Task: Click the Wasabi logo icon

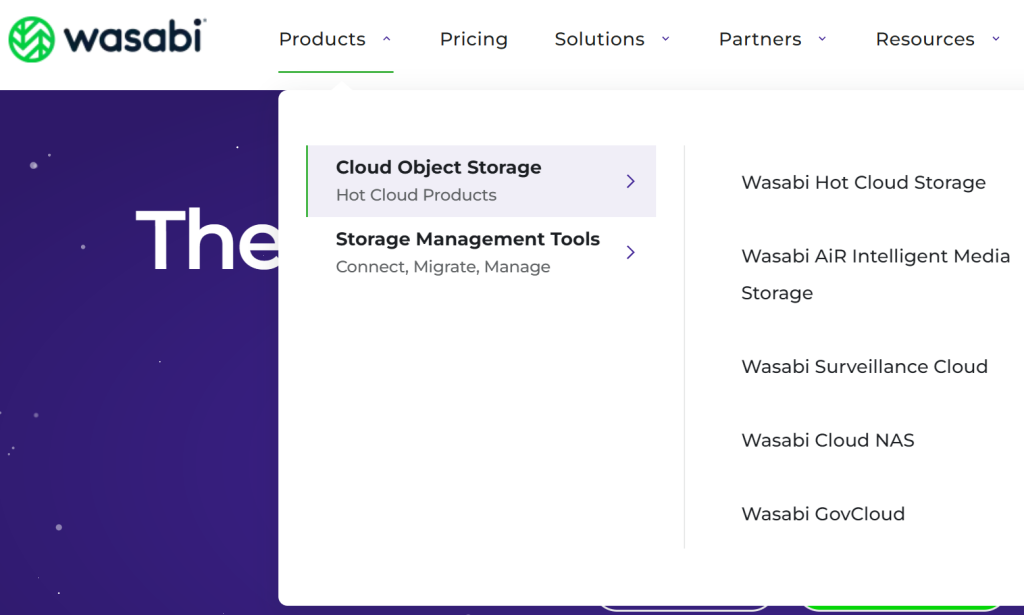Action: click(x=31, y=39)
